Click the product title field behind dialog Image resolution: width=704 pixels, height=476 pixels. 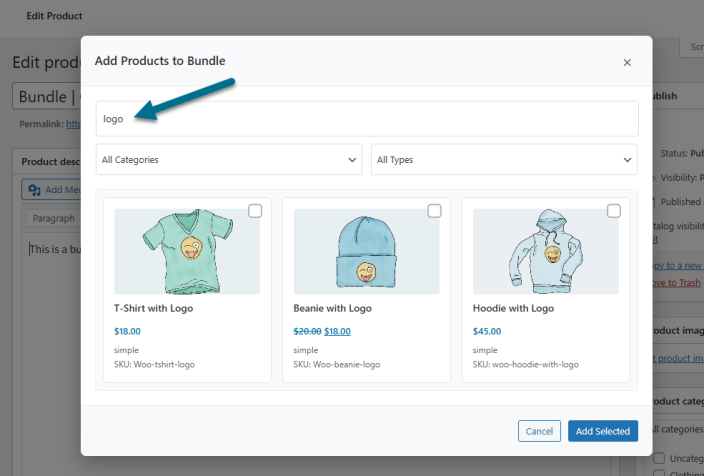click(x=46, y=97)
